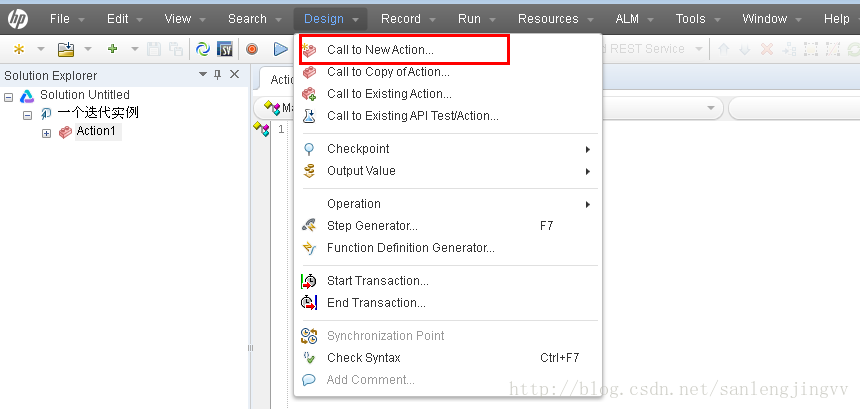Select Action1 in Solution Explorer
Image resolution: width=860 pixels, height=409 pixels.
click(96, 132)
